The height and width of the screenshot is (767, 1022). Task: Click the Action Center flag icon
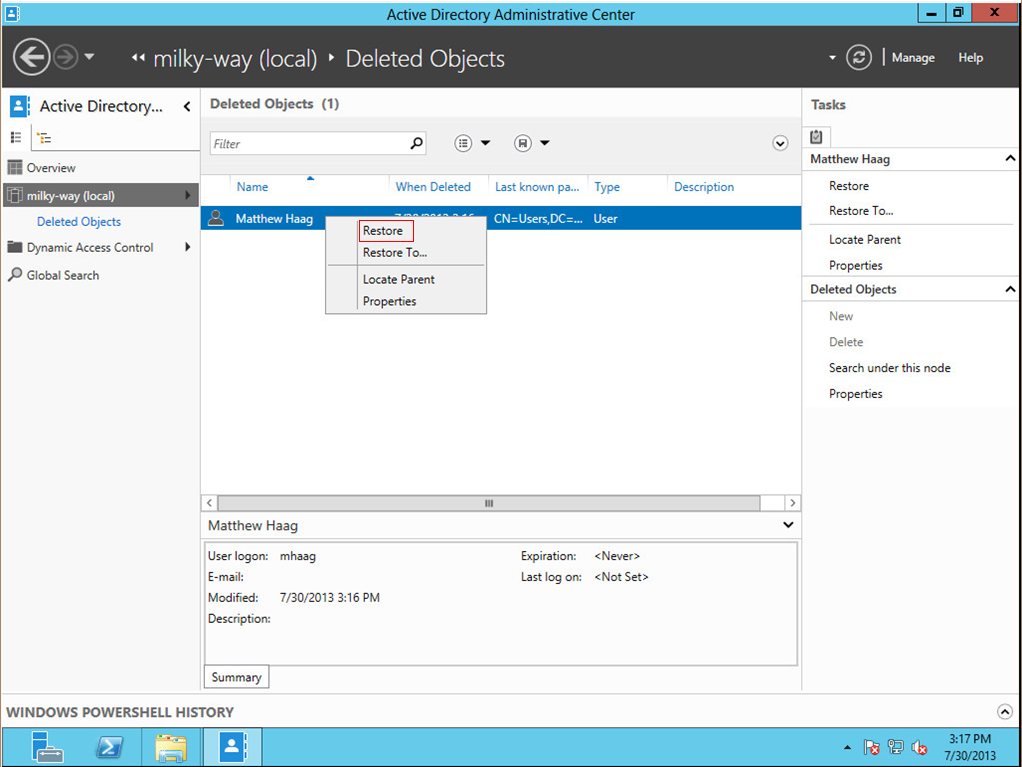(x=871, y=747)
